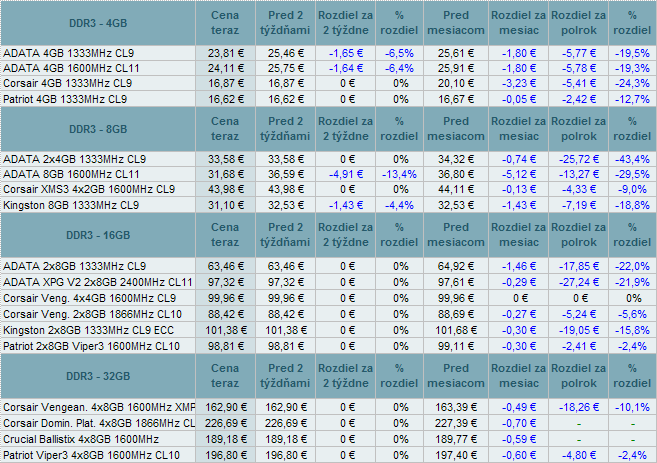Click the ADATA 4GB 1600MHz CL11 row name
The height and width of the screenshot is (463, 657).
click(x=71, y=68)
